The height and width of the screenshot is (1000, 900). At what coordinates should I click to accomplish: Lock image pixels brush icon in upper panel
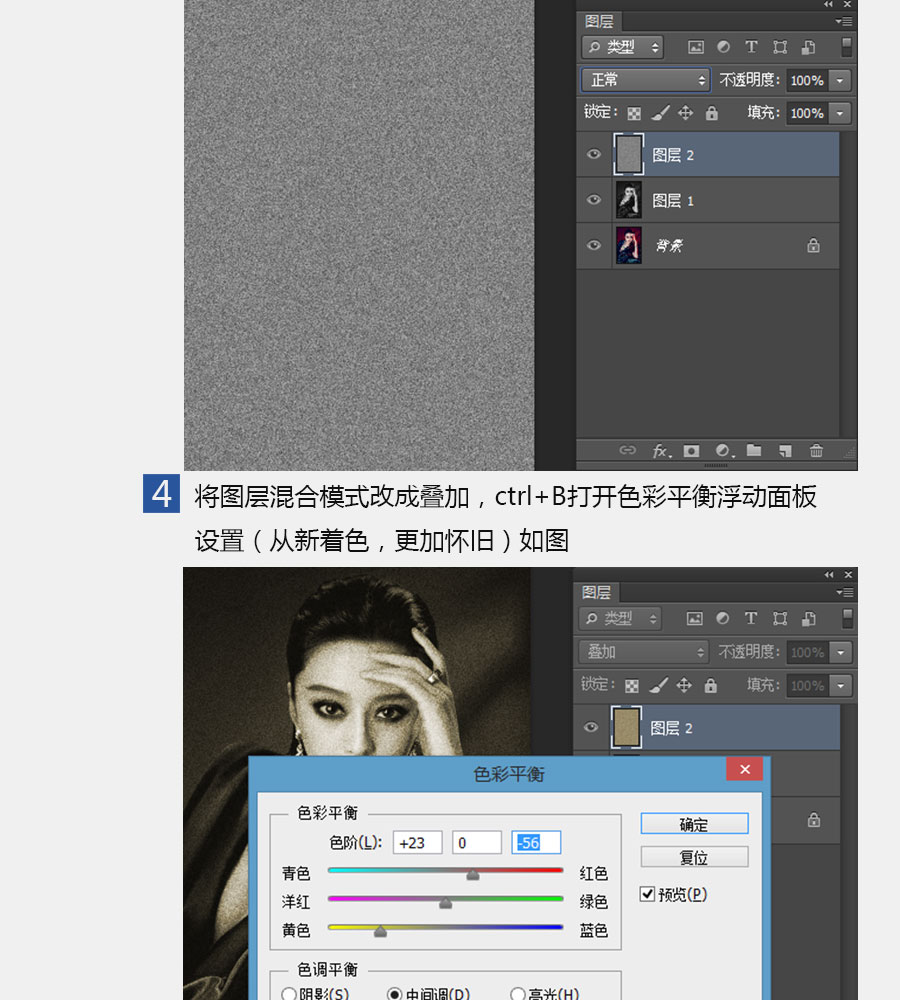(x=660, y=113)
